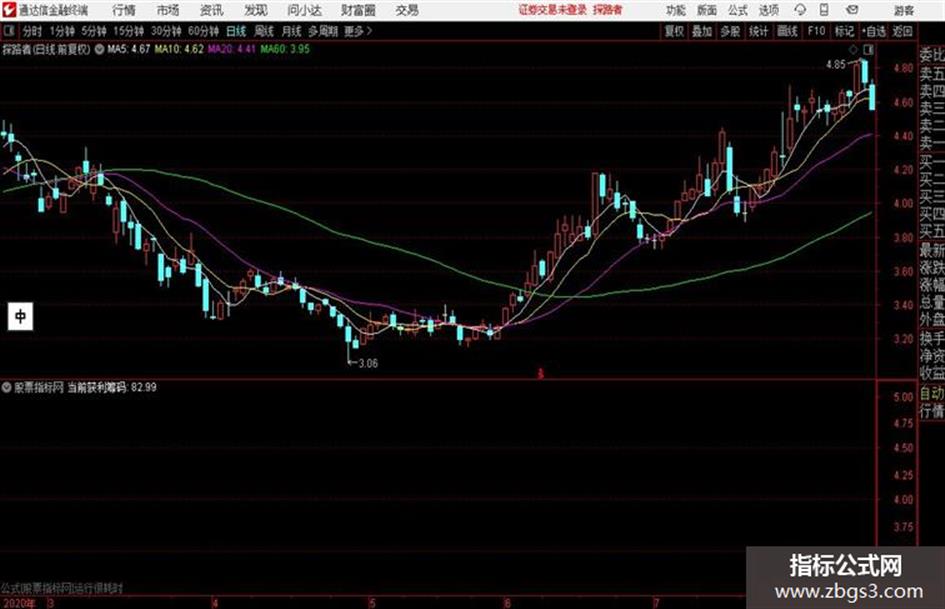This screenshot has width=945, height=609.
Task: Click the 游客 guest account label
Action: point(903,11)
